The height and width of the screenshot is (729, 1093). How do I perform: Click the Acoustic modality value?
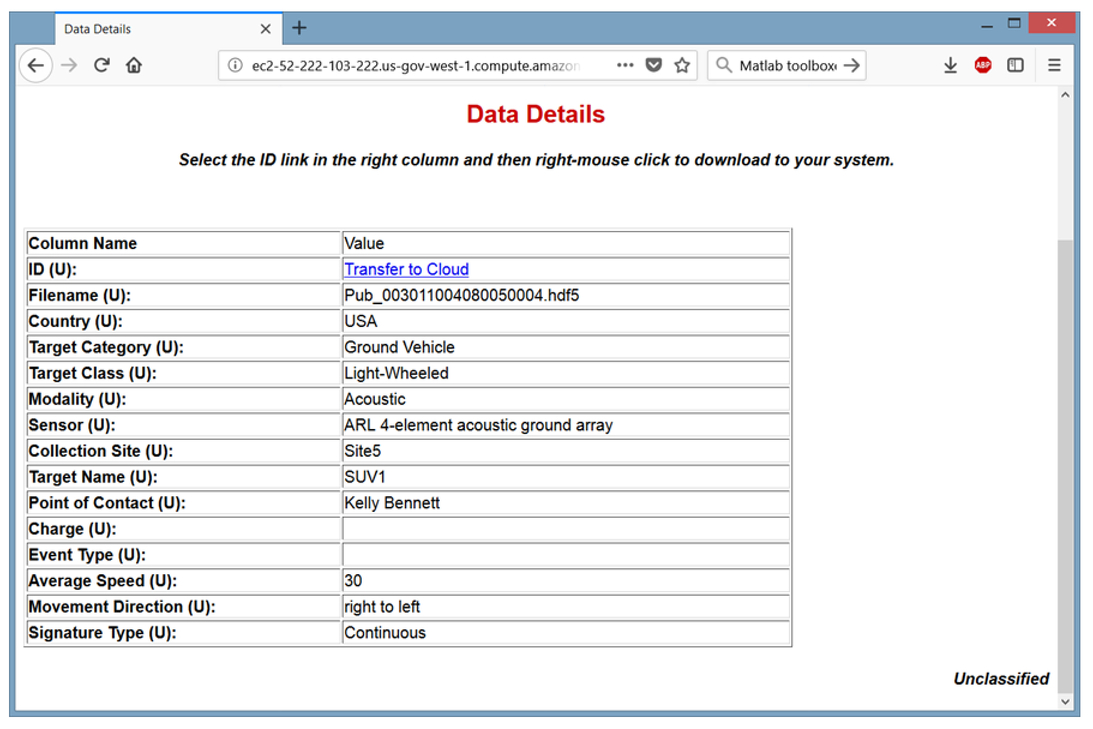[x=375, y=399]
